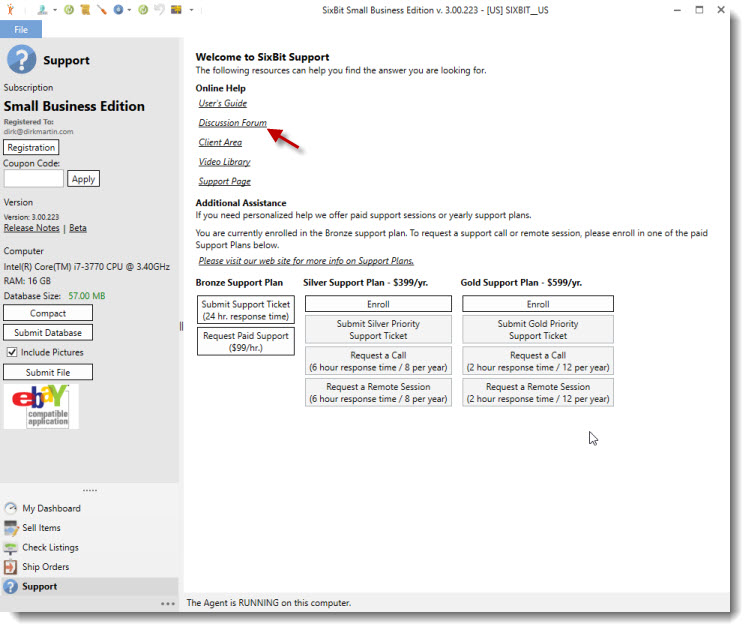Click the eBay compatible application logo
This screenshot has width=751, height=633.
coord(41,407)
